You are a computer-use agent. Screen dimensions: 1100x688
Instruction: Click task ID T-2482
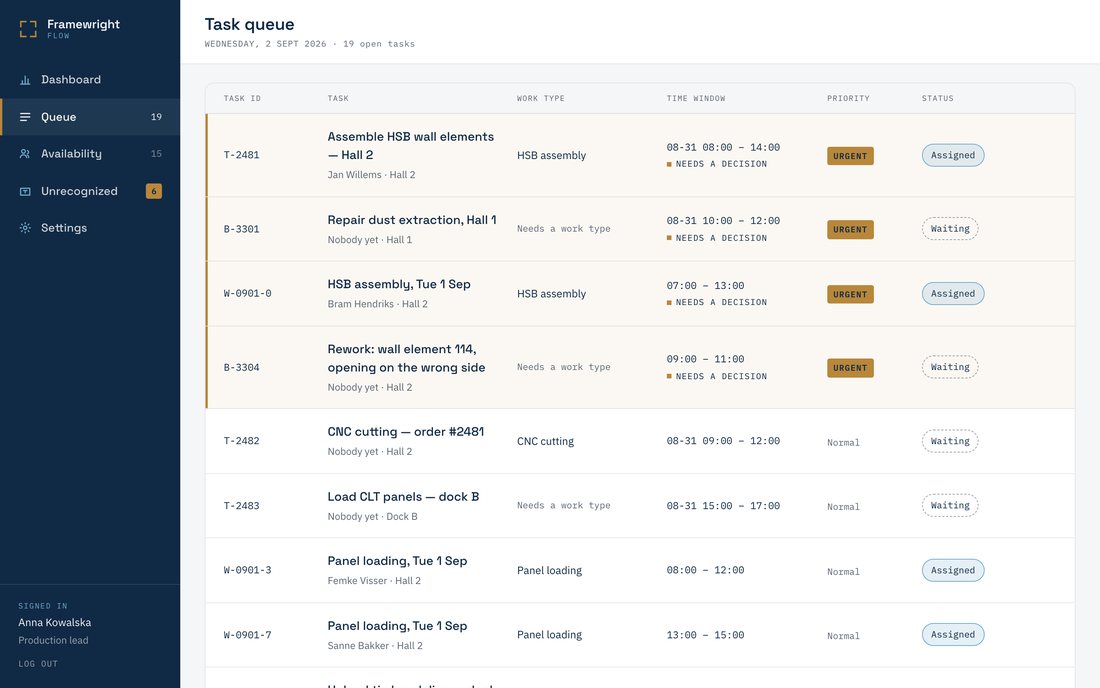[x=241, y=441]
